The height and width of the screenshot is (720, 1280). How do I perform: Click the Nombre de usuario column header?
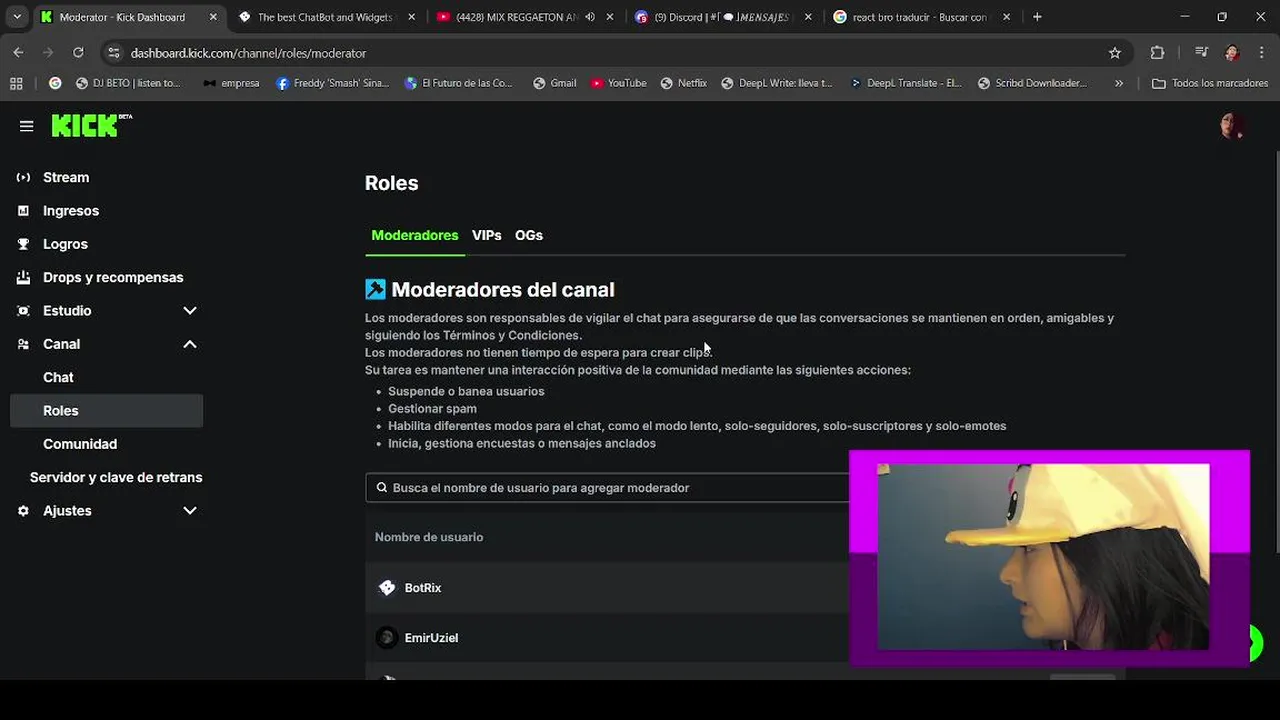429,537
